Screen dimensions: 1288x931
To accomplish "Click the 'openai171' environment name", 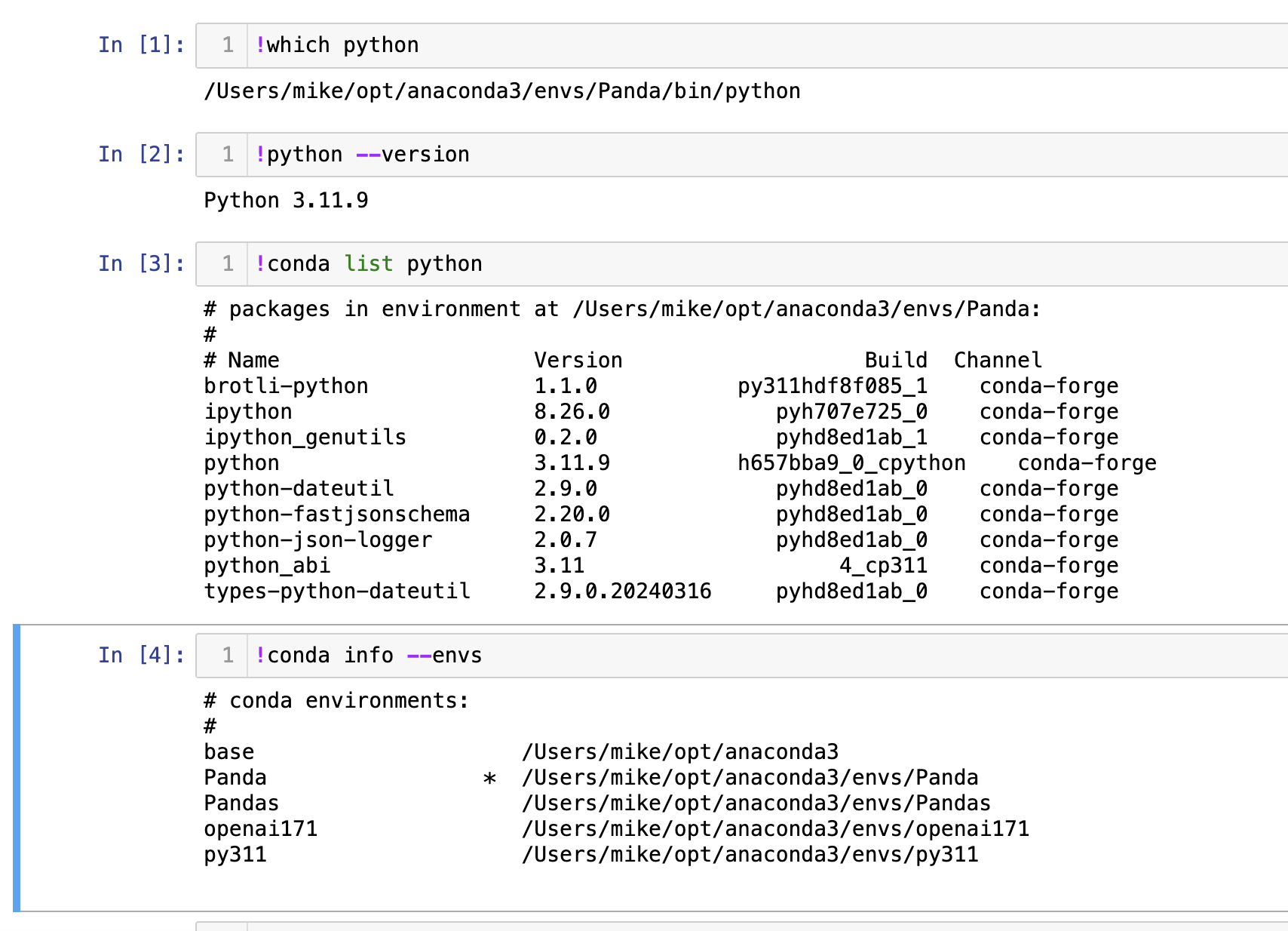I will click(261, 829).
